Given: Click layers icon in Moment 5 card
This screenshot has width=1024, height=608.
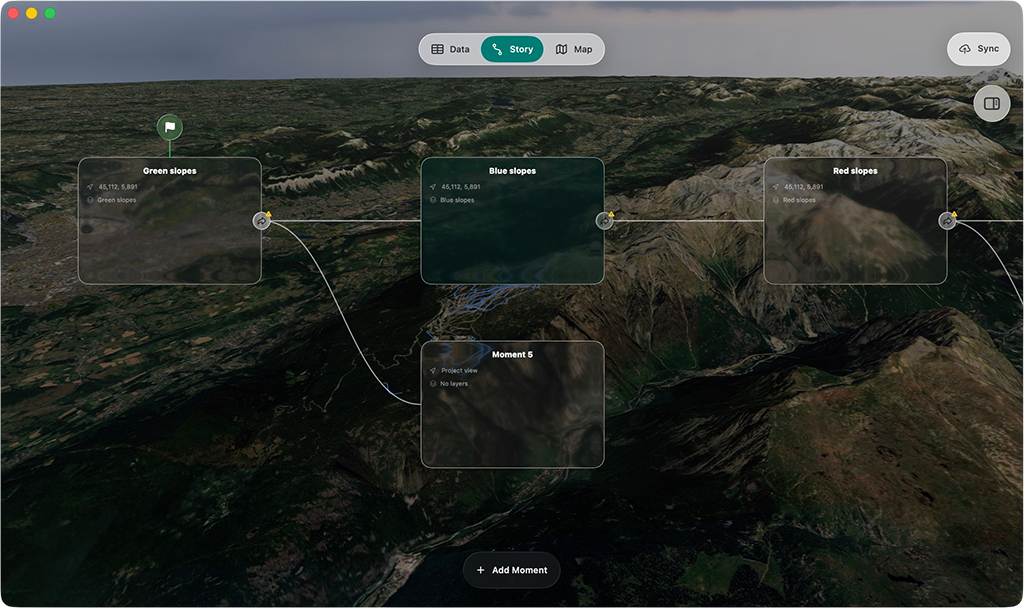Looking at the screenshot, I should point(432,384).
